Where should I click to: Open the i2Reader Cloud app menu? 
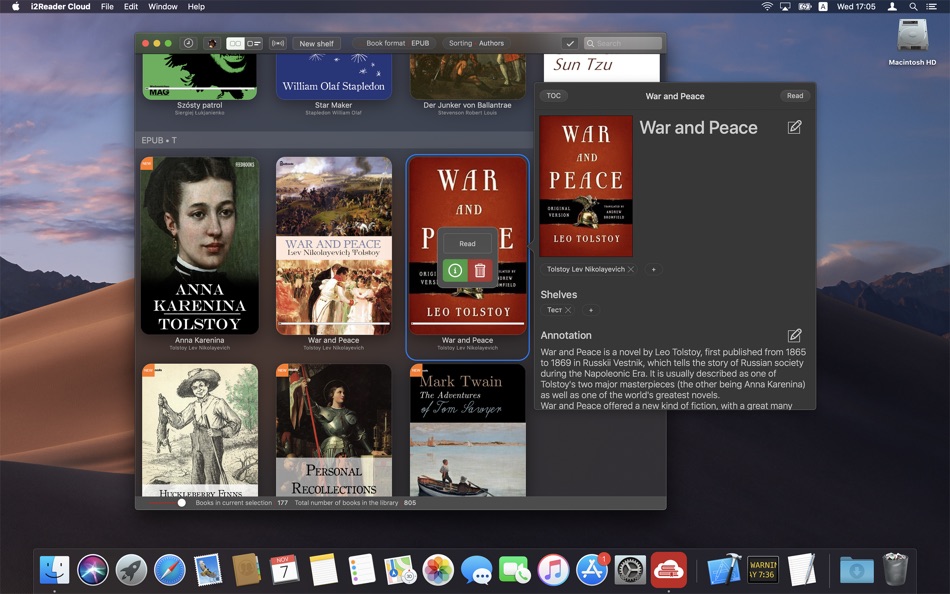pos(61,7)
